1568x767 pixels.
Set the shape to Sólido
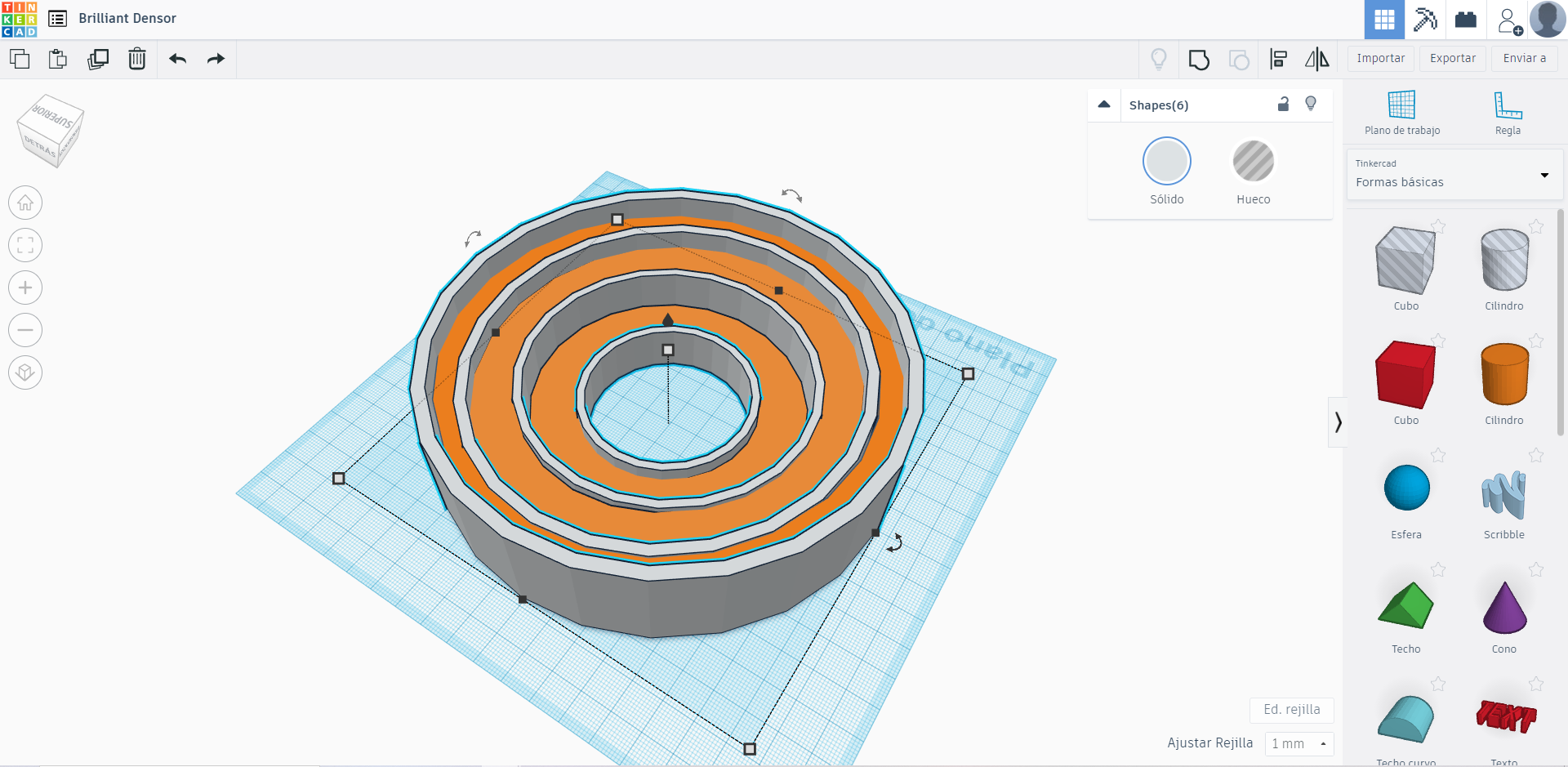coord(1166,161)
